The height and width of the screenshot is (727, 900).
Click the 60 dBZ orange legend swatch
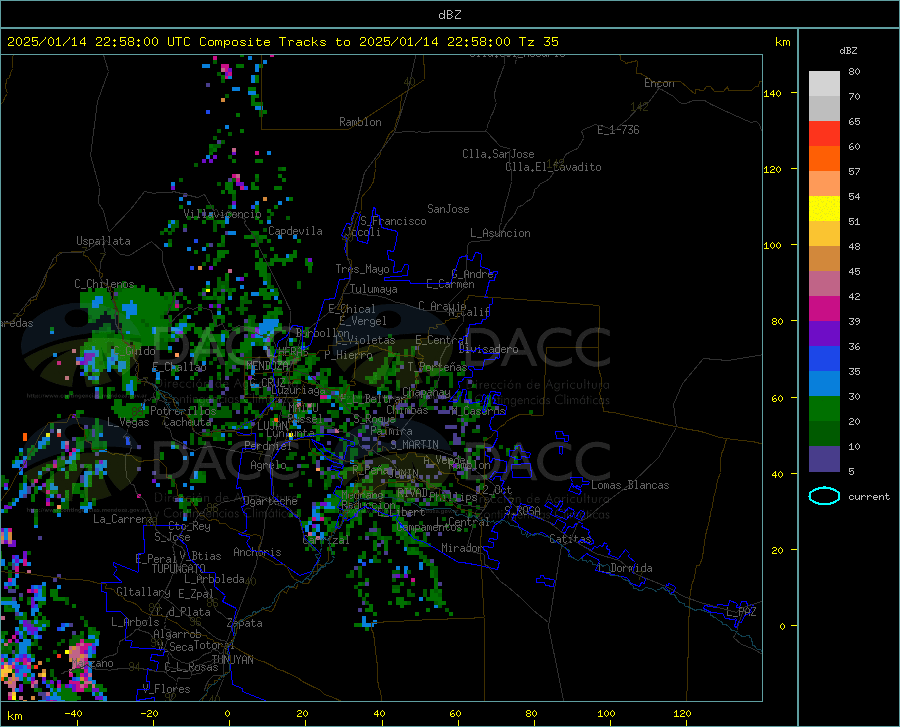(824, 158)
